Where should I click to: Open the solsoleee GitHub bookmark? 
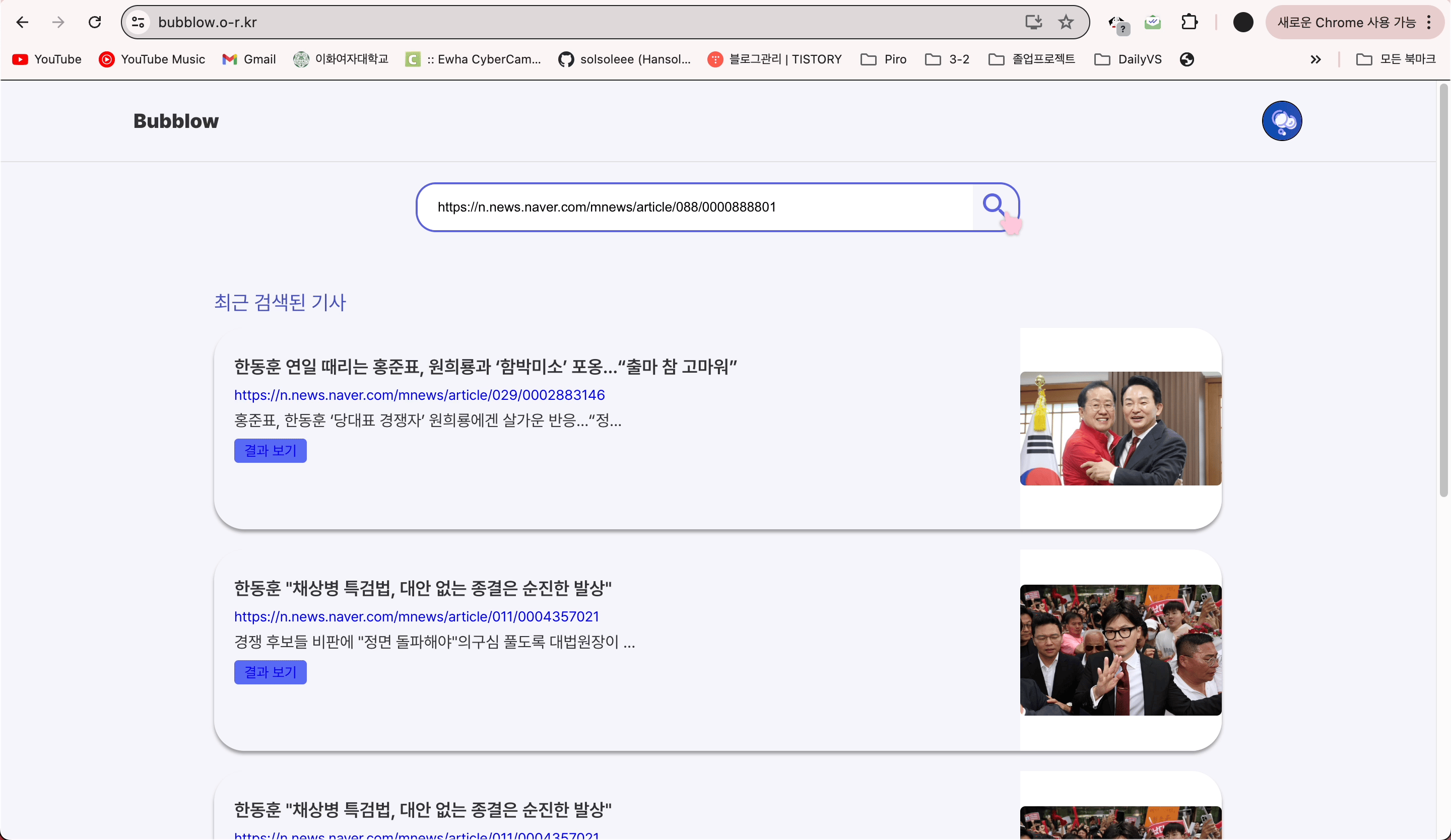click(625, 59)
